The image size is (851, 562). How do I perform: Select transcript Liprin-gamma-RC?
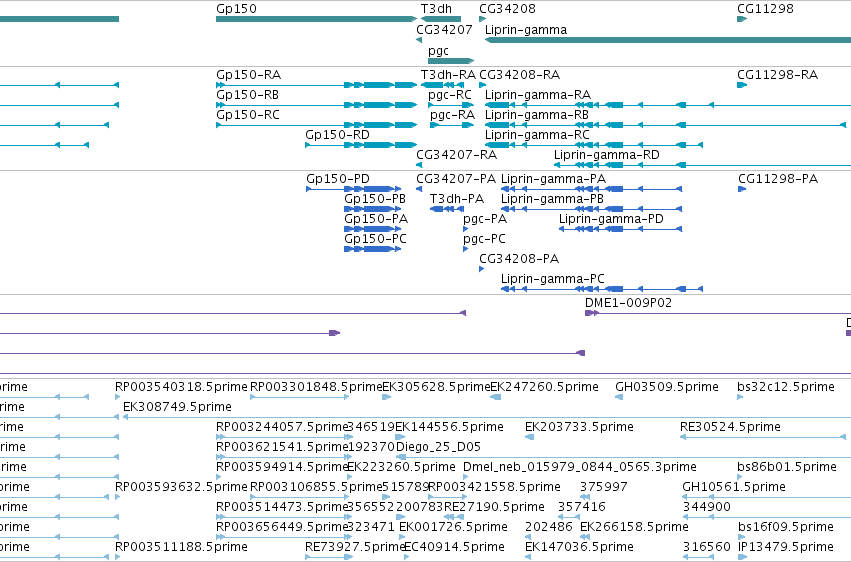(594, 145)
